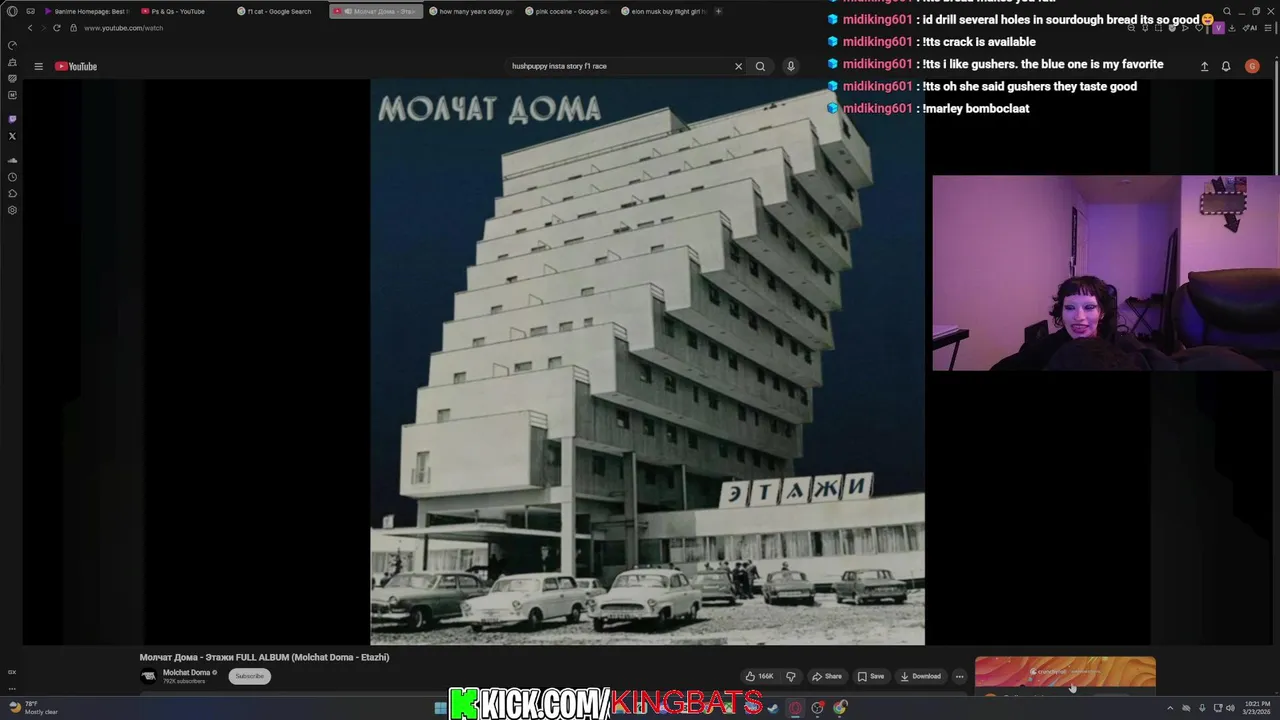Switch to pink cocaine Google Search tab

point(568,11)
